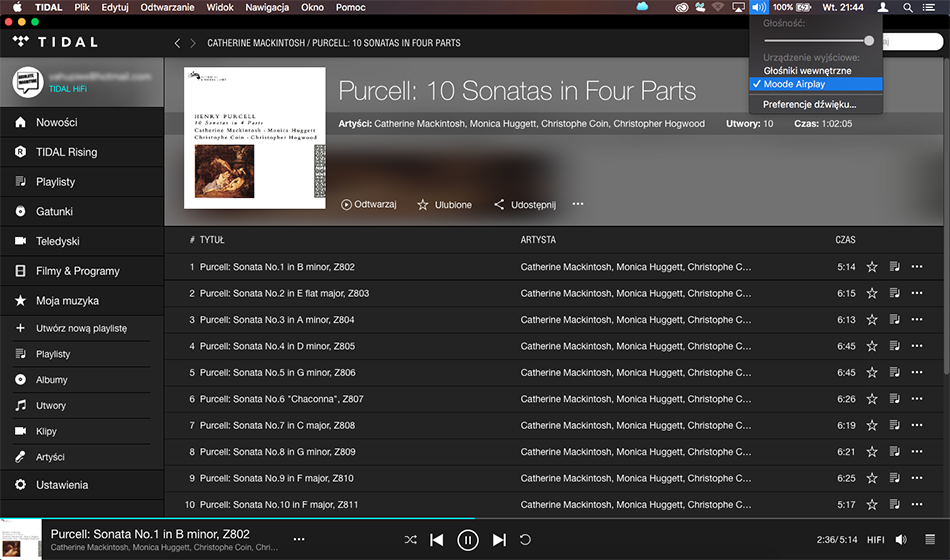Viewport: 950px width, 560px height.
Task: Go forward in navigation history
Action: [x=193, y=43]
